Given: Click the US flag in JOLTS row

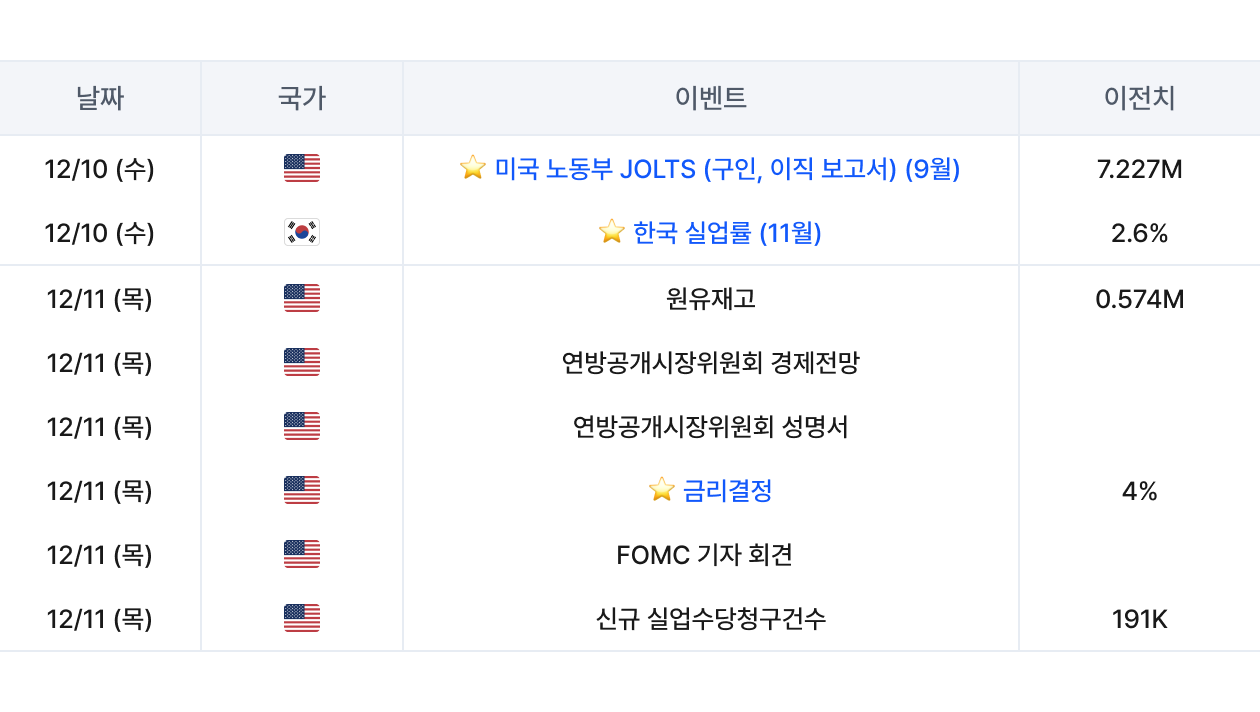Looking at the screenshot, I should [301, 169].
